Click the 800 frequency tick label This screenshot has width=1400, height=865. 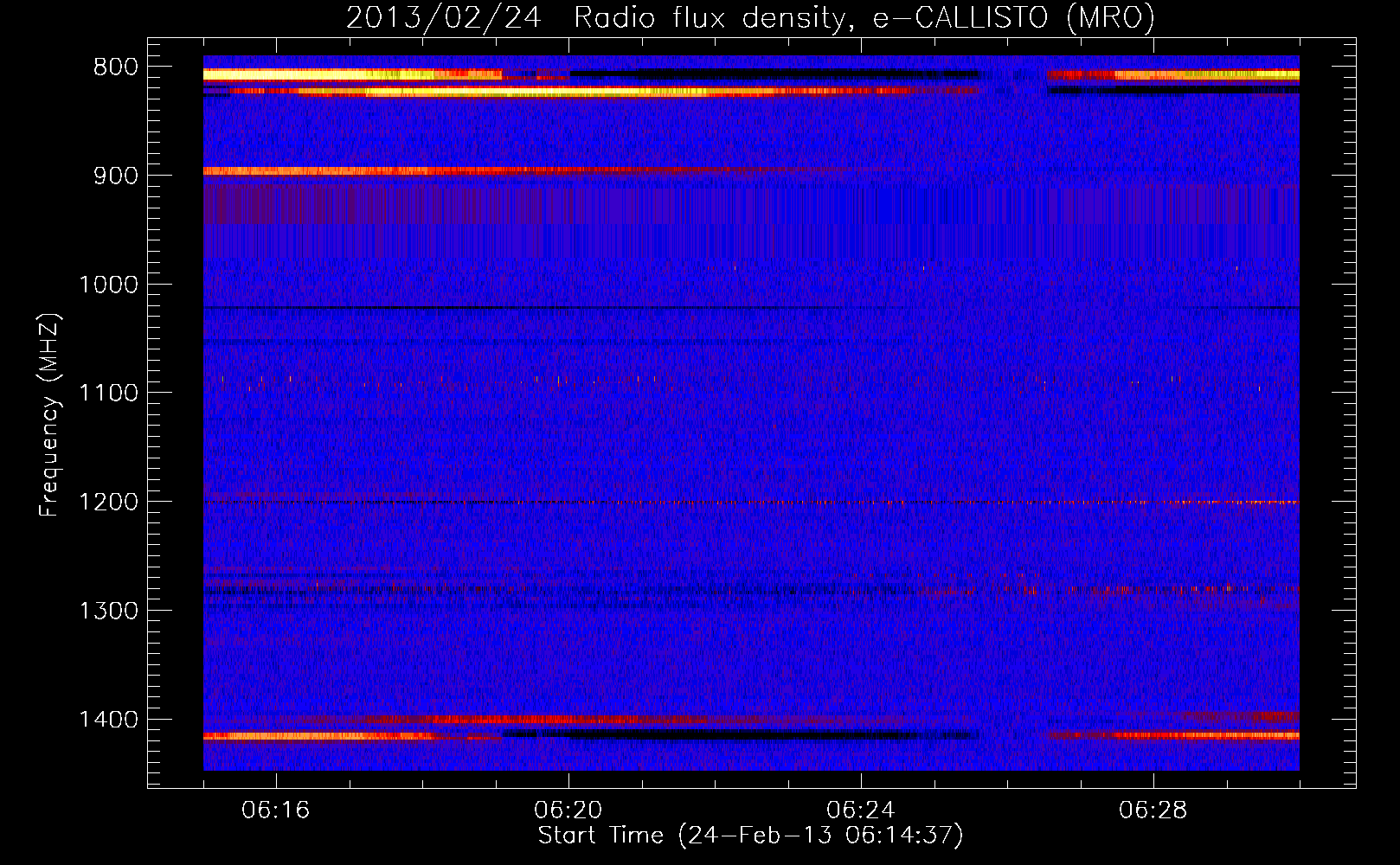[x=115, y=67]
